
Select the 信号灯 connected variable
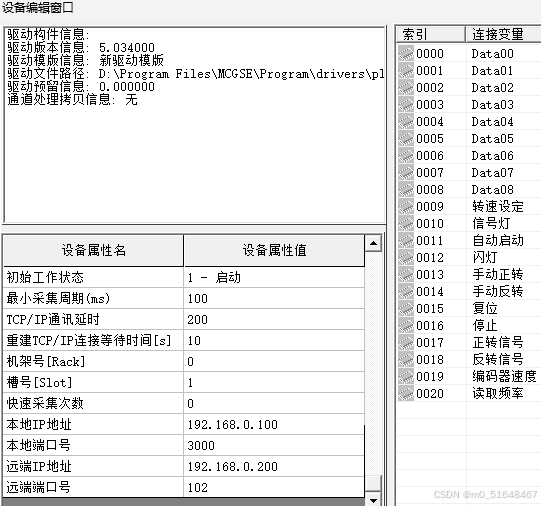[x=491, y=224]
